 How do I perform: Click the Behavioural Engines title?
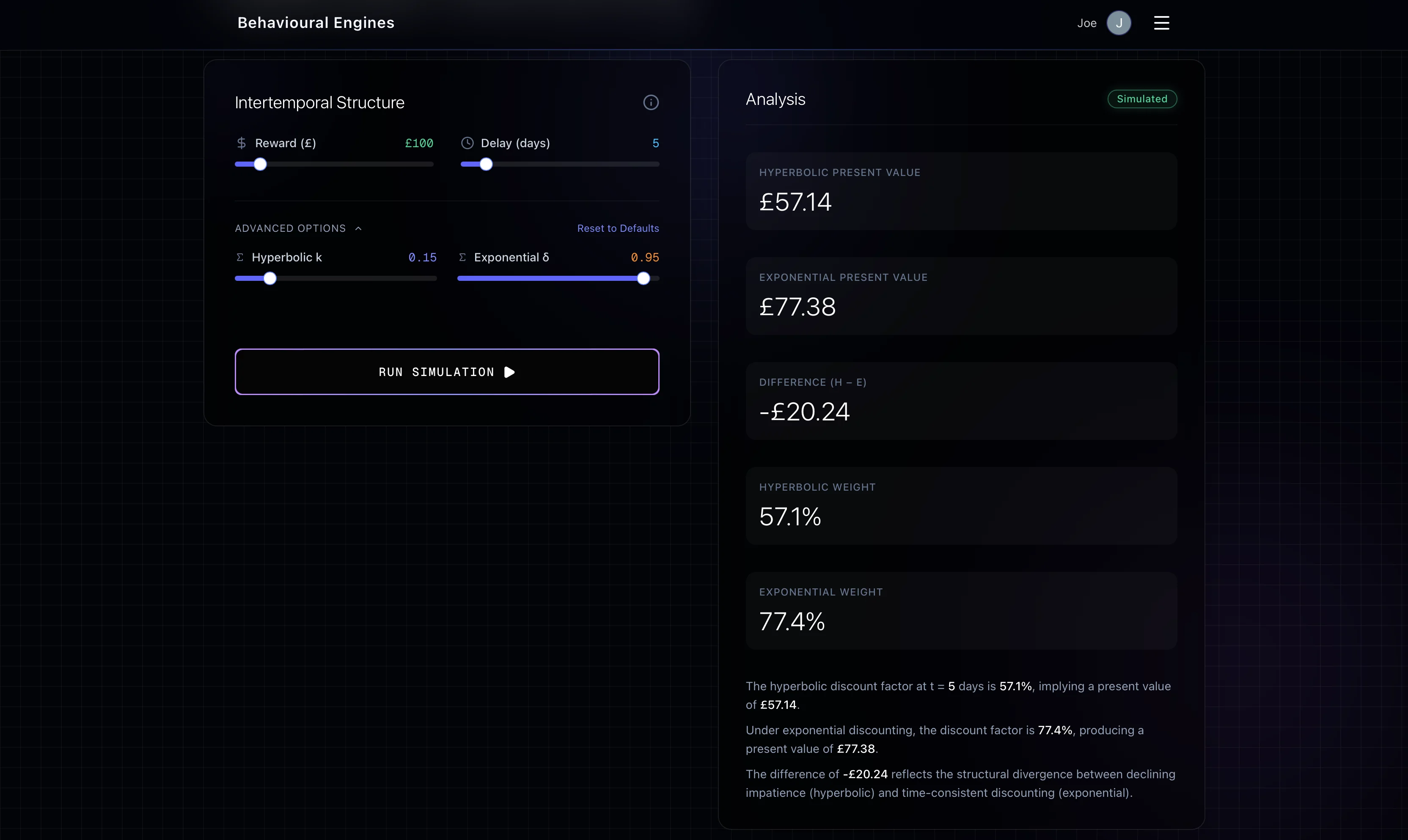315,23
